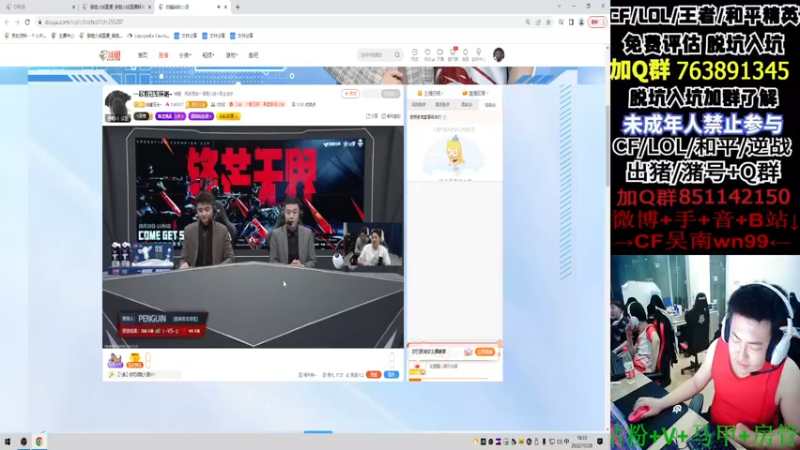
Task: Open the history clock icon
Action: pos(415,55)
